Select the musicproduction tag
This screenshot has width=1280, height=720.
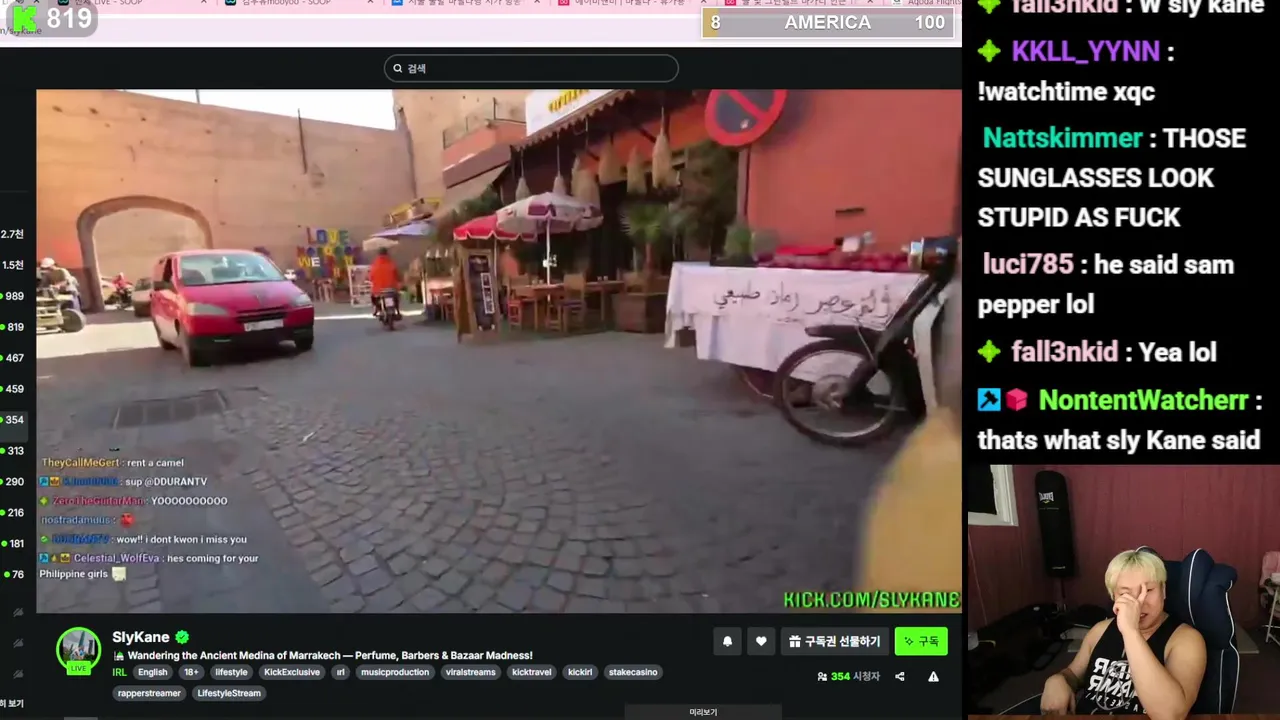(395, 672)
